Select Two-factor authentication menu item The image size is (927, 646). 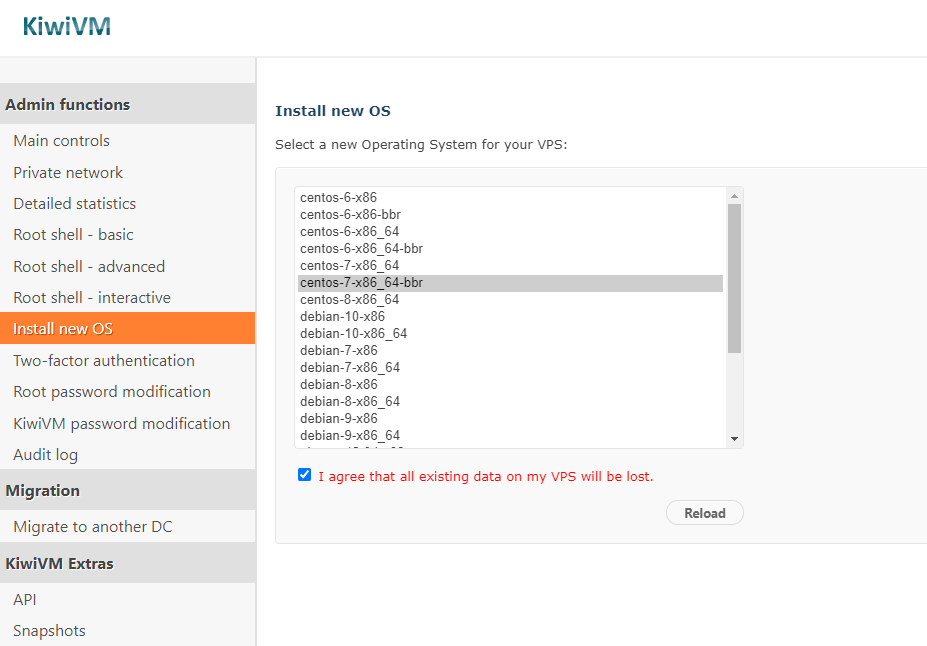[104, 360]
